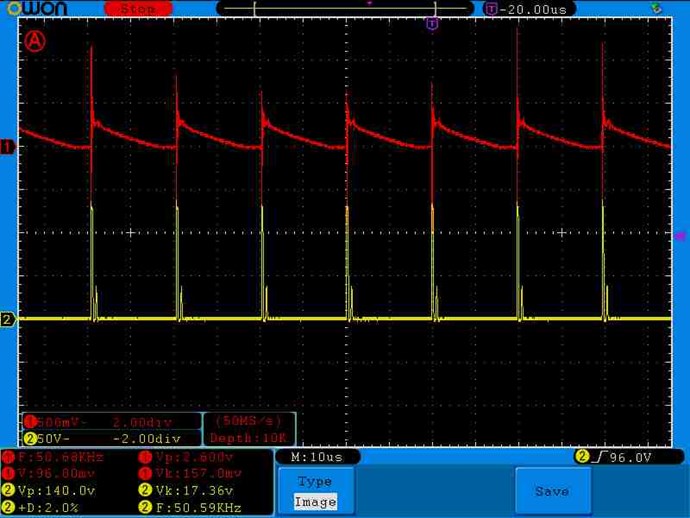Click the purple T trigger position marker
Screen dimensions: 690x518
(x=433, y=23)
